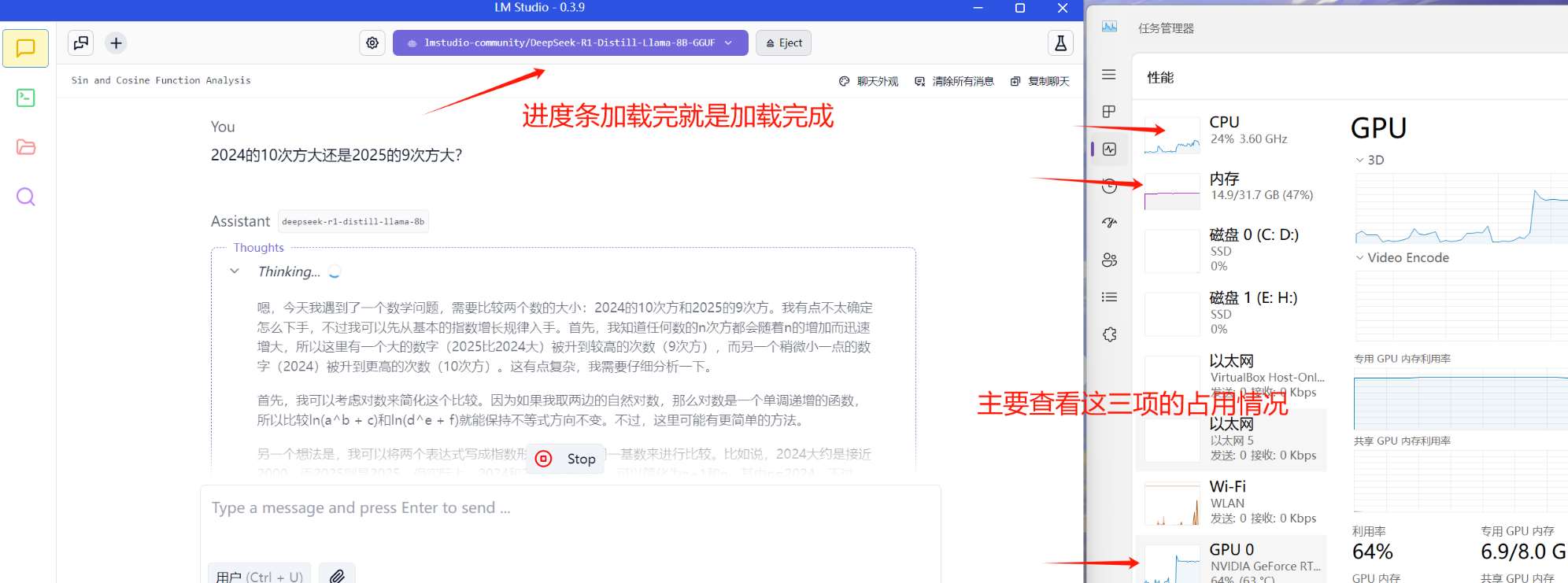Image resolution: width=1568 pixels, height=583 pixels.
Task: Clear all messages (清除所有消息)
Action: tap(954, 81)
